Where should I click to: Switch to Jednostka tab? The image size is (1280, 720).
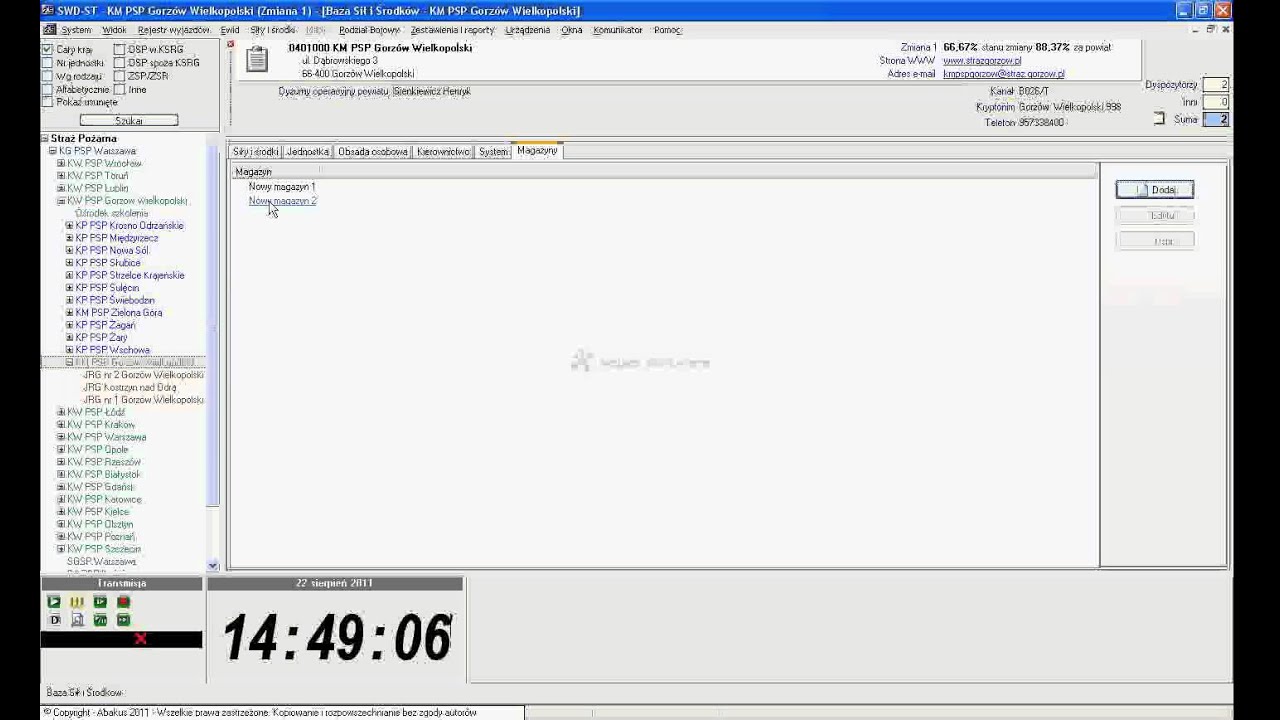click(307, 152)
